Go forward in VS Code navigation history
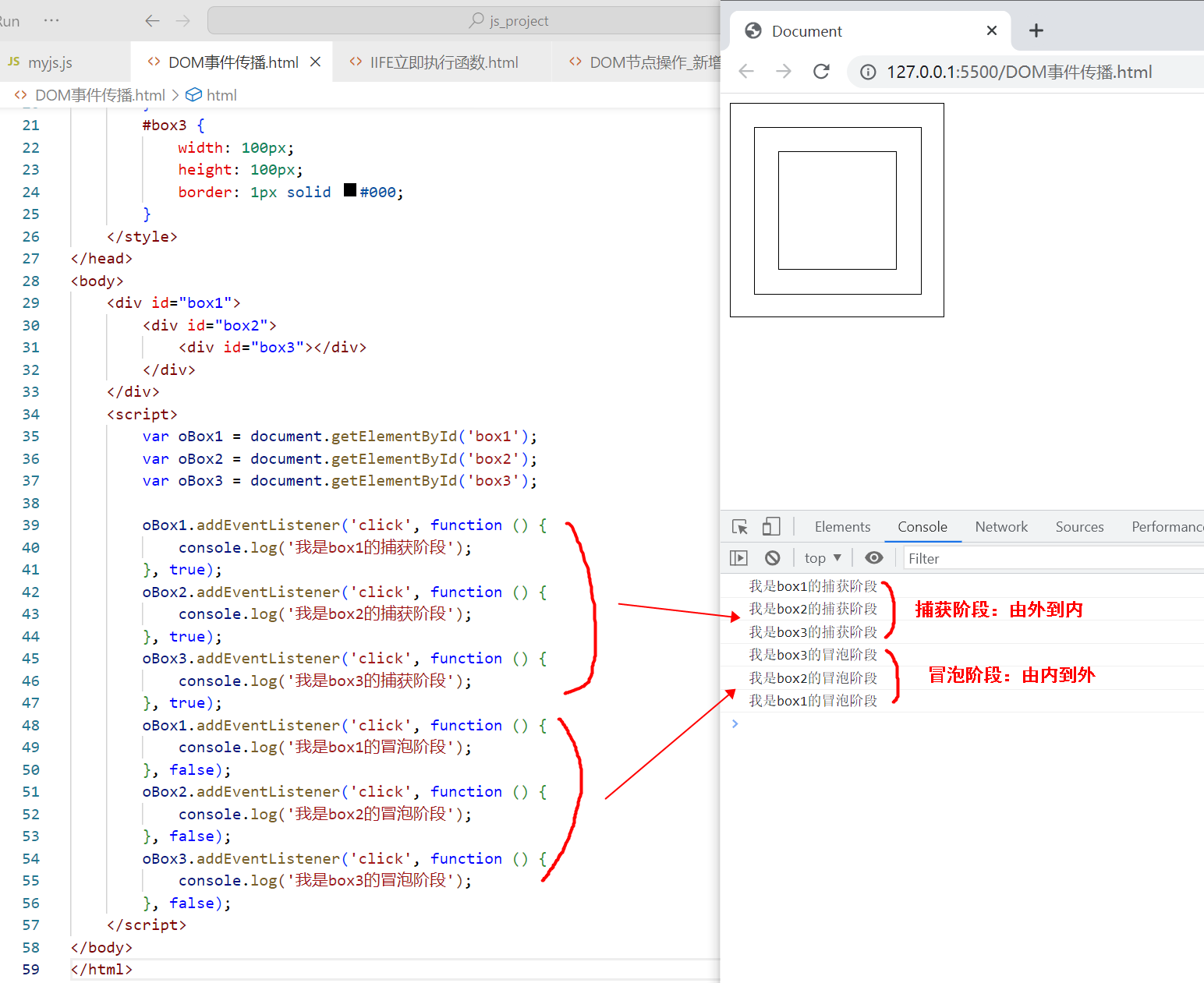 coord(183,21)
